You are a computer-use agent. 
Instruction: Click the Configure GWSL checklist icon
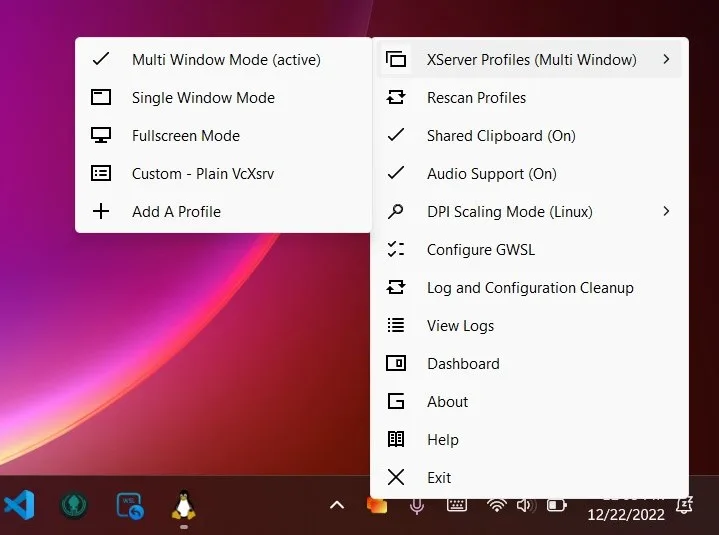click(x=396, y=249)
